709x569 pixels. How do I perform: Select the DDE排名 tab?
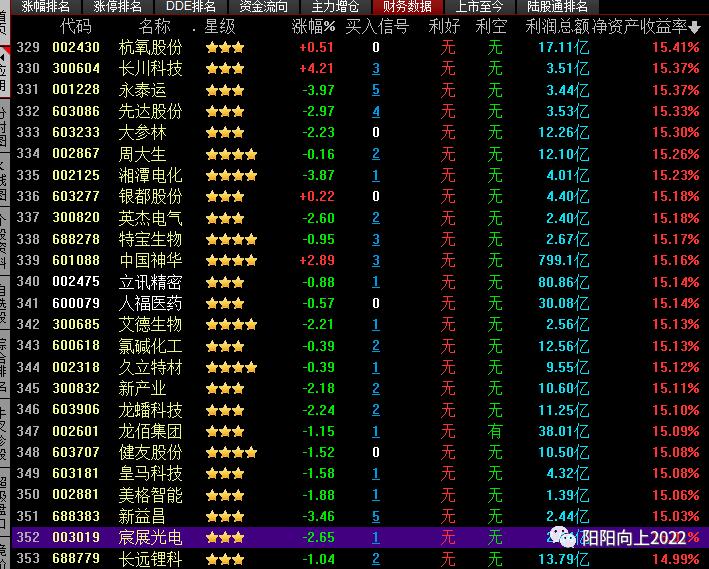(190, 6)
